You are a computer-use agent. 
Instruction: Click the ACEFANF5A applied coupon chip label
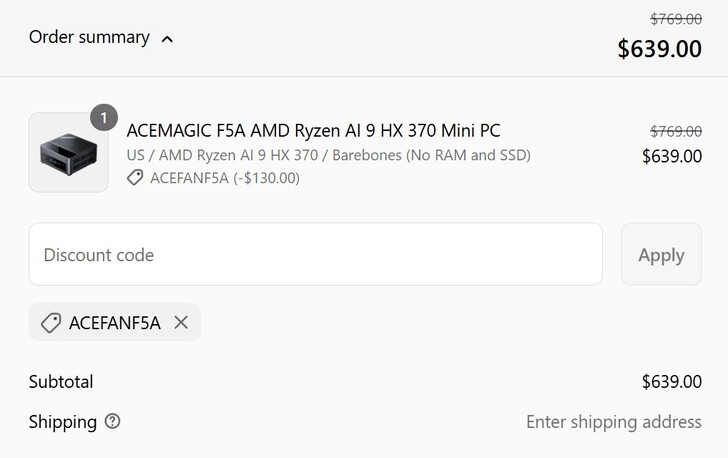114,323
